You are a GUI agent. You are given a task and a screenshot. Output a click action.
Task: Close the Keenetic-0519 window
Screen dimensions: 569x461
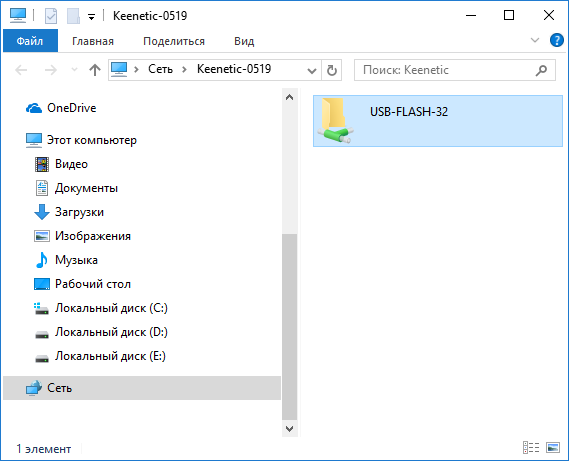point(549,15)
